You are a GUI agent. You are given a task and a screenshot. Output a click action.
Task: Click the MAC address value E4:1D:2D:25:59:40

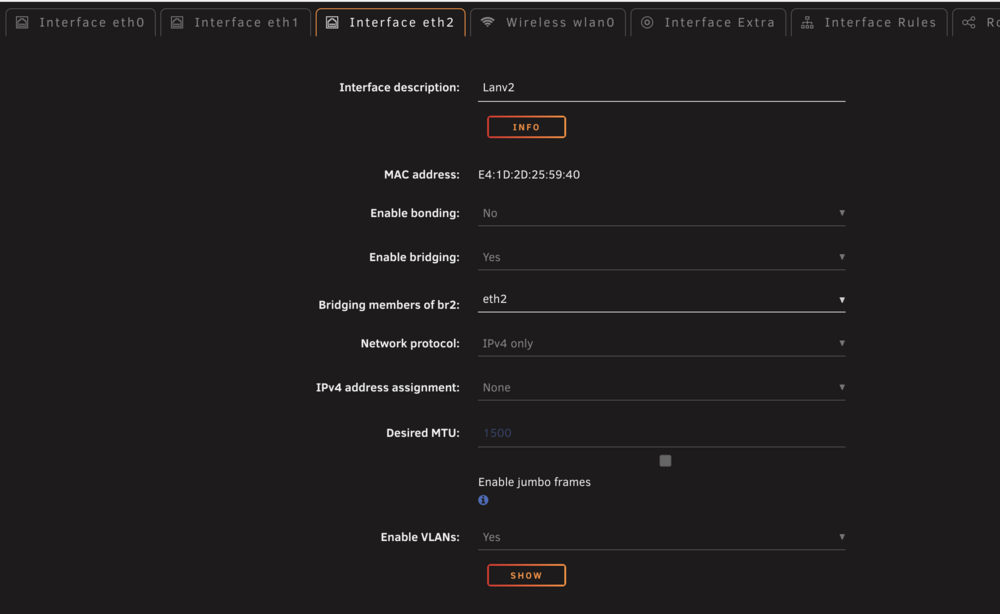(529, 175)
